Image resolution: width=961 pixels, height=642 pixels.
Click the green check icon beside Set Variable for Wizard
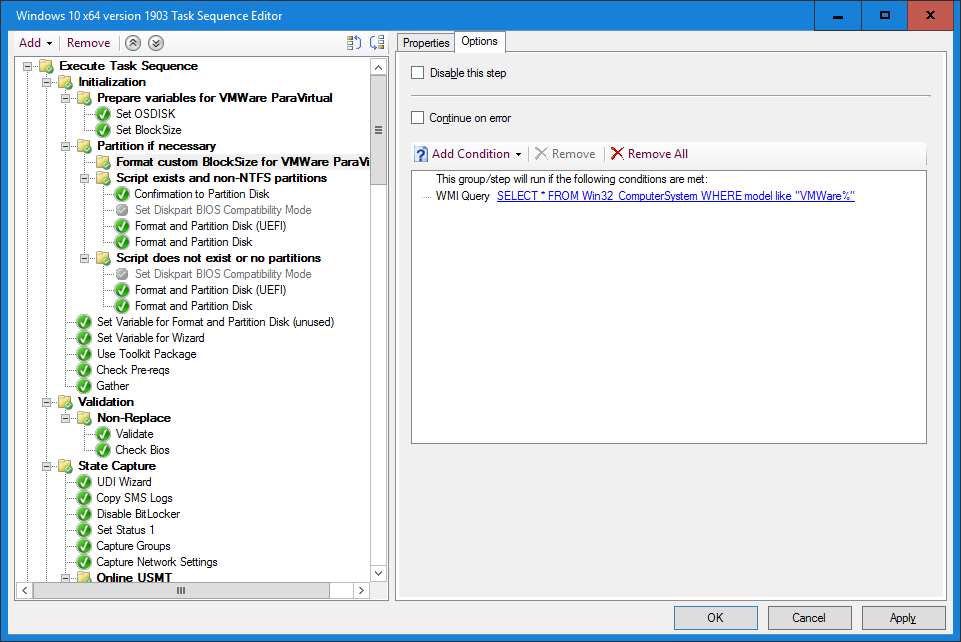(84, 338)
